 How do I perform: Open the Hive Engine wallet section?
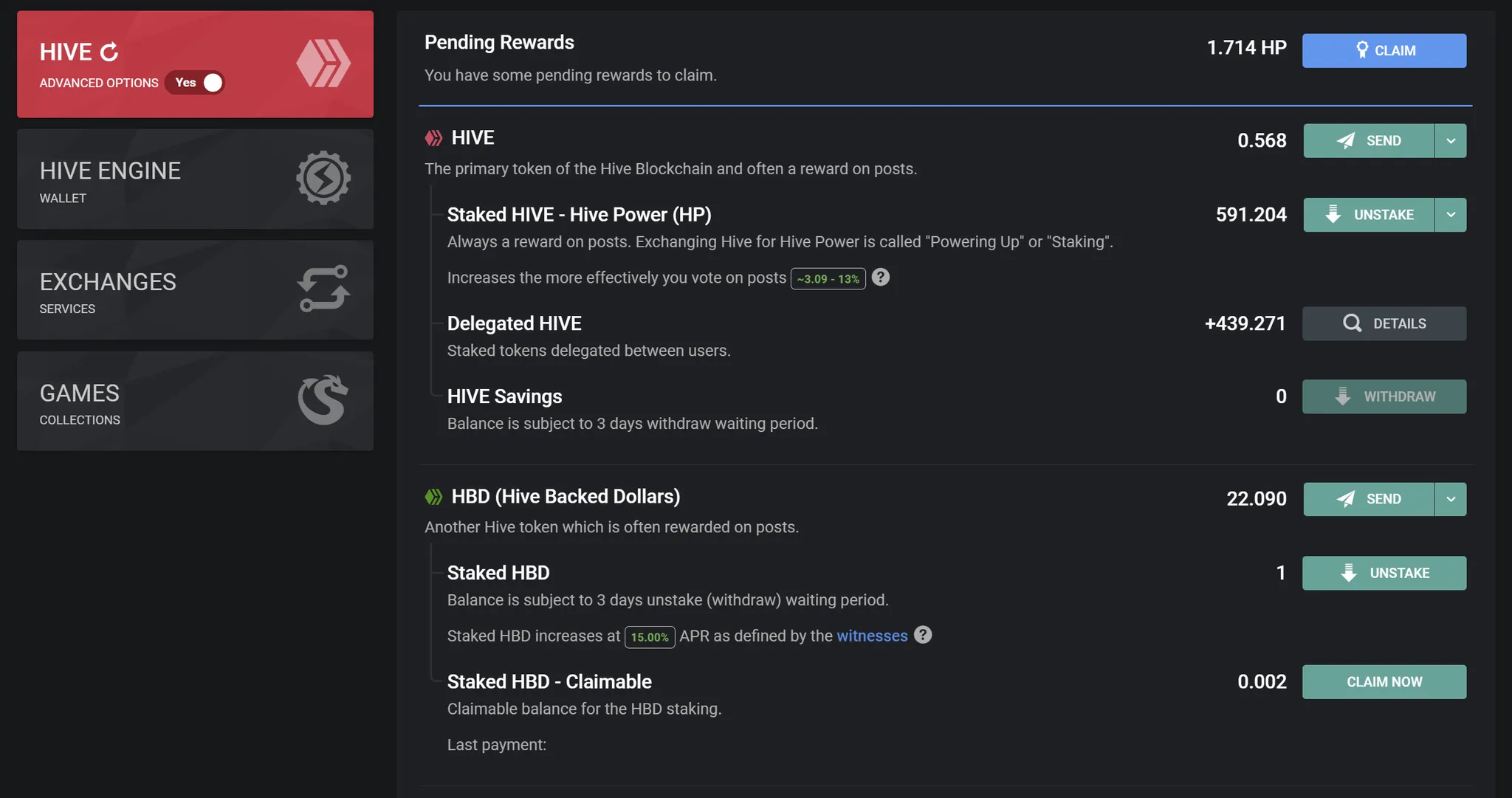pyautogui.click(x=195, y=179)
